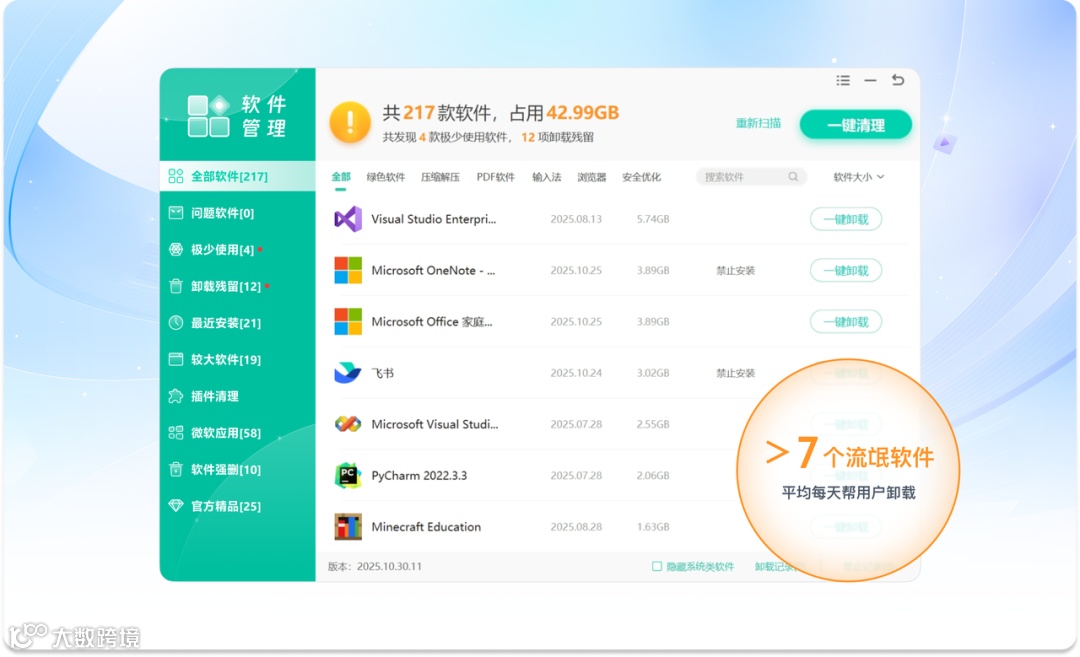Open 插件清理 in the sidebar

(238, 396)
